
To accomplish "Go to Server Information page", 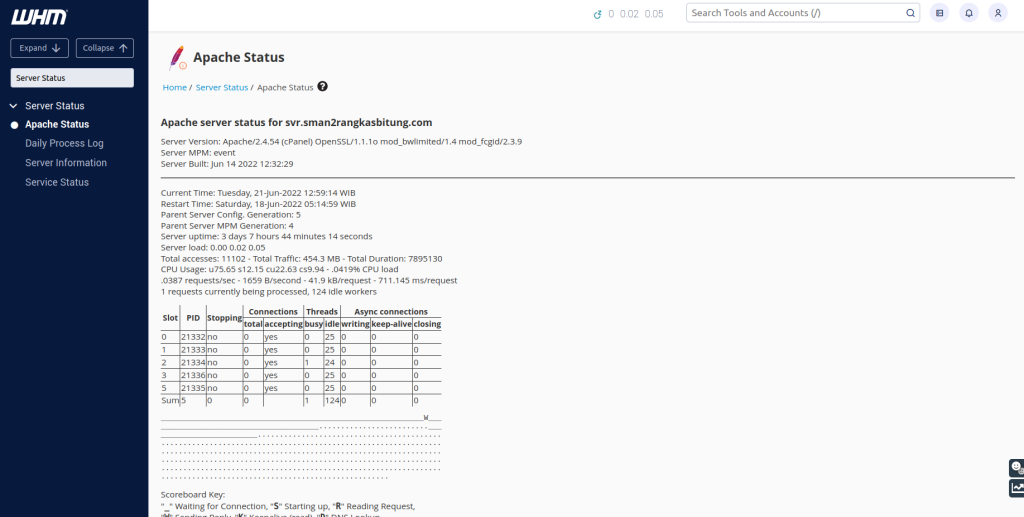I will point(66,163).
